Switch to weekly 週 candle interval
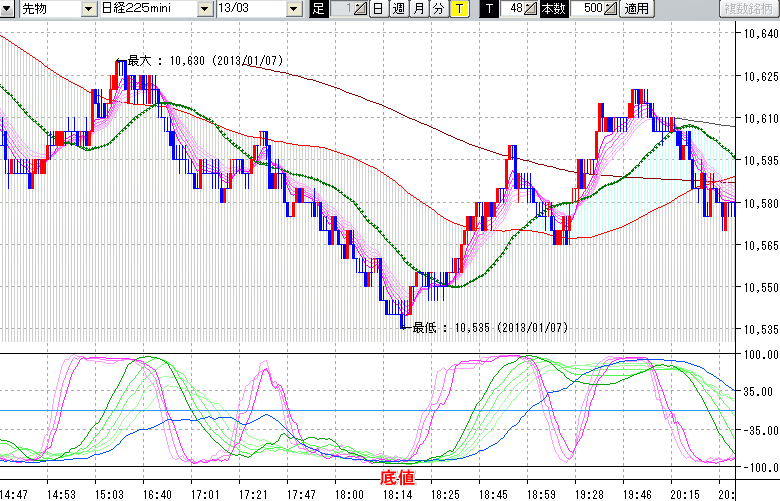 pos(398,9)
